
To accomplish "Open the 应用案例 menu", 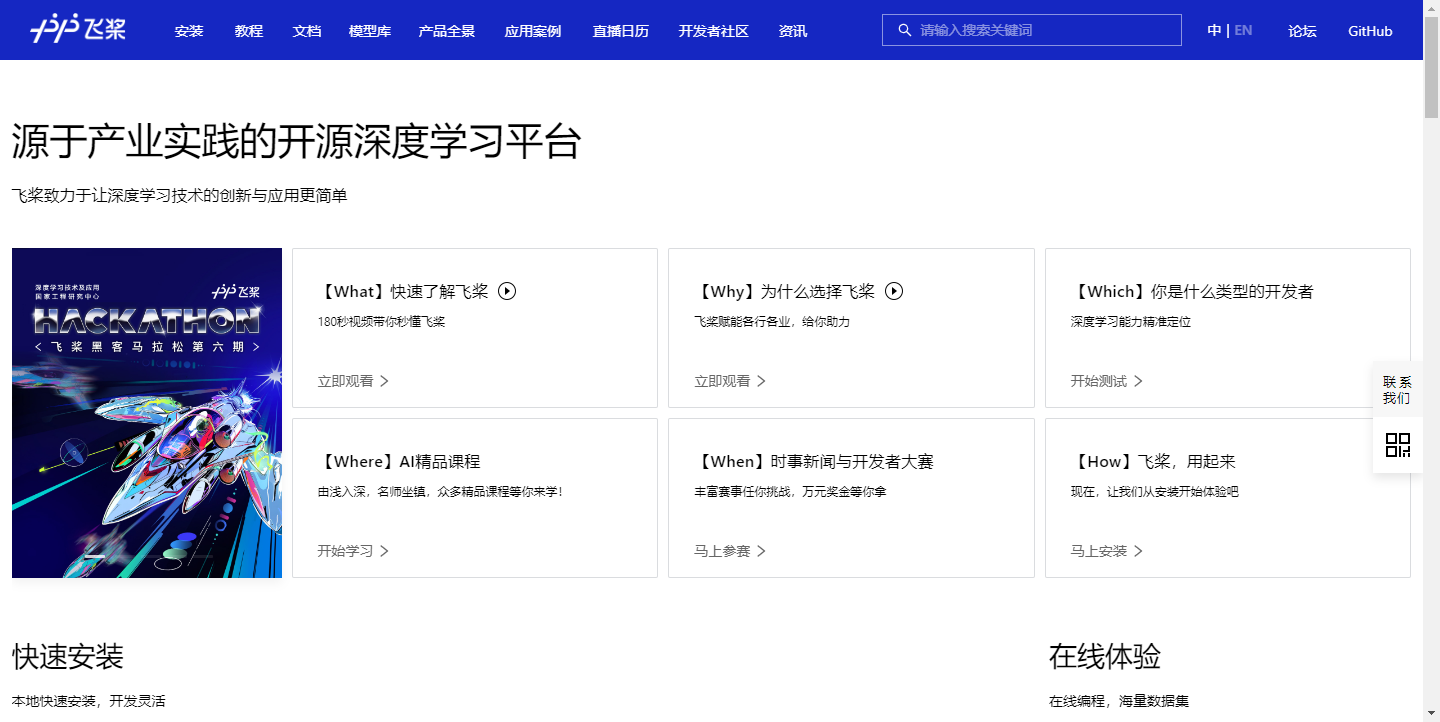I will tap(533, 31).
